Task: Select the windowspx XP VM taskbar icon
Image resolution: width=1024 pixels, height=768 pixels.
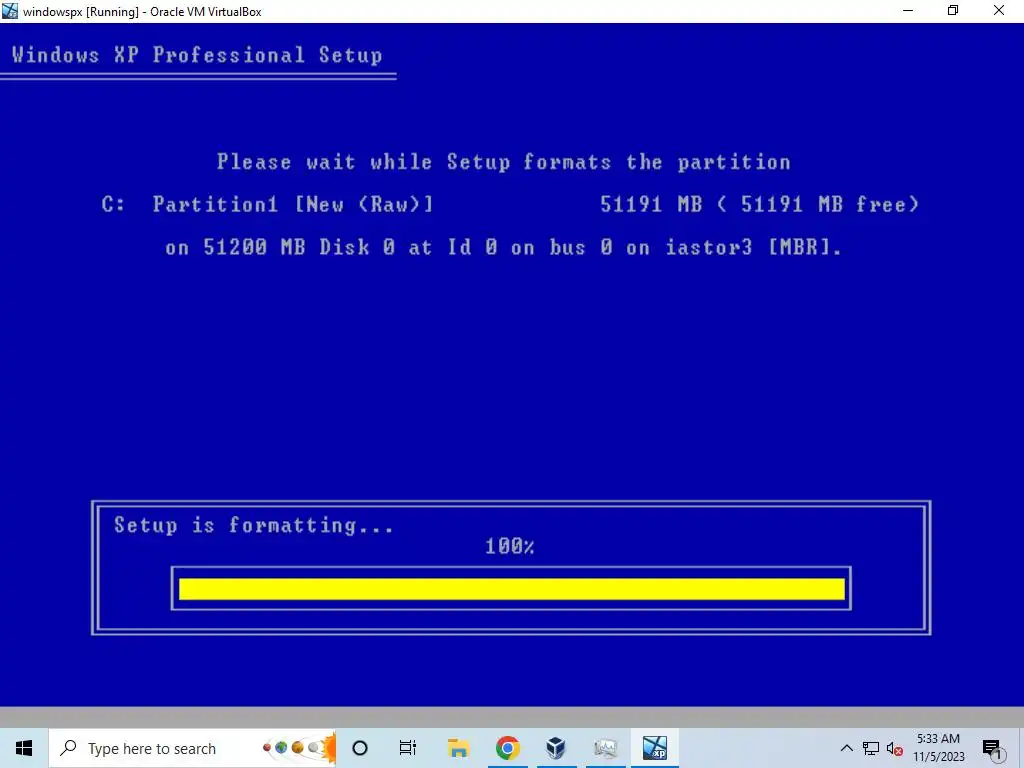Action: (x=654, y=748)
